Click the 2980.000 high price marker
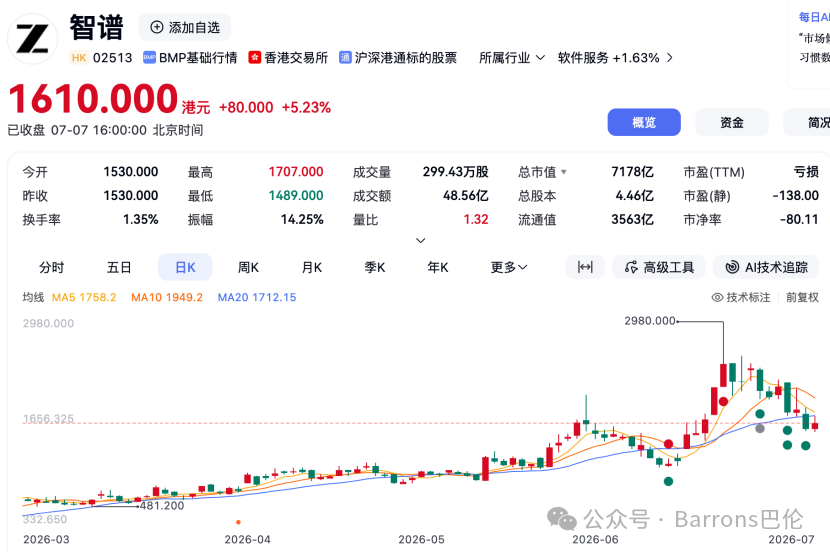Screen dimensions: 830x552 [x=649, y=321]
